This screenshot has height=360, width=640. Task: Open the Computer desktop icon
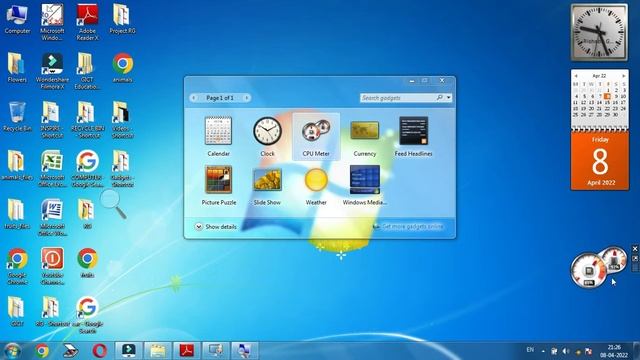coord(17,20)
